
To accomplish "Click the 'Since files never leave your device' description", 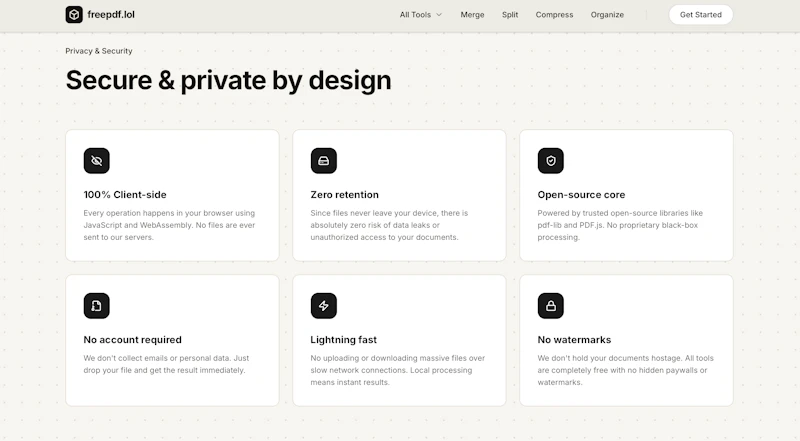I will [389, 225].
